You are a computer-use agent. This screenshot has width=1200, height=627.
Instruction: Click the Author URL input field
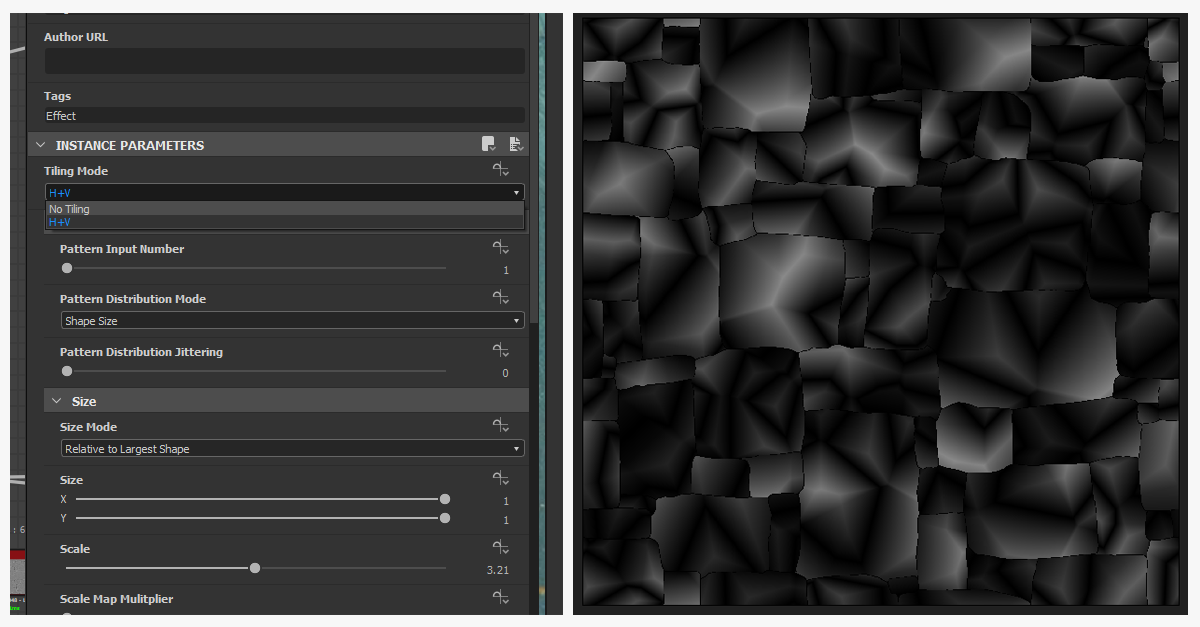(284, 61)
